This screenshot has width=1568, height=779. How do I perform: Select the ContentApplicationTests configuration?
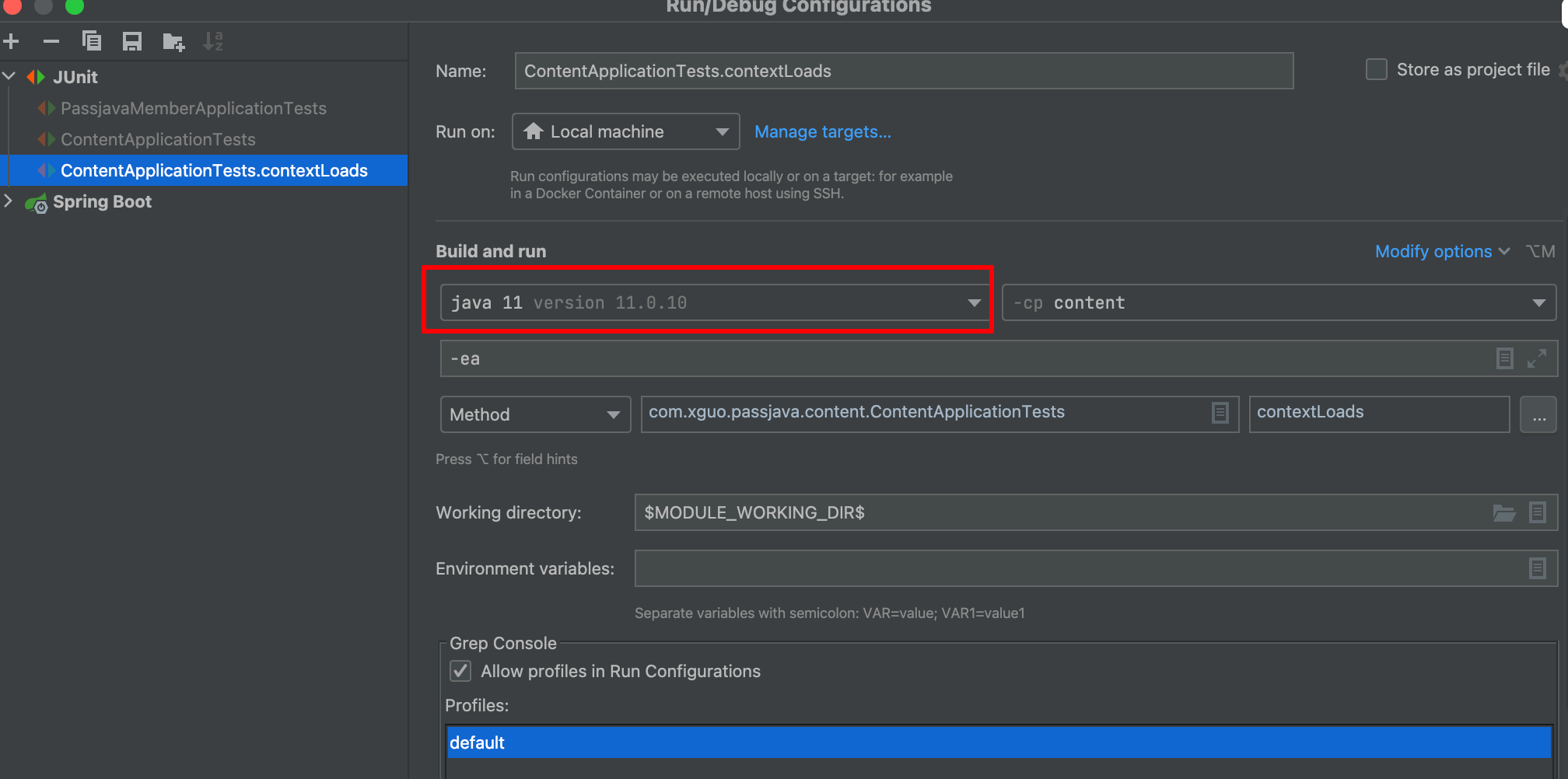coord(158,139)
